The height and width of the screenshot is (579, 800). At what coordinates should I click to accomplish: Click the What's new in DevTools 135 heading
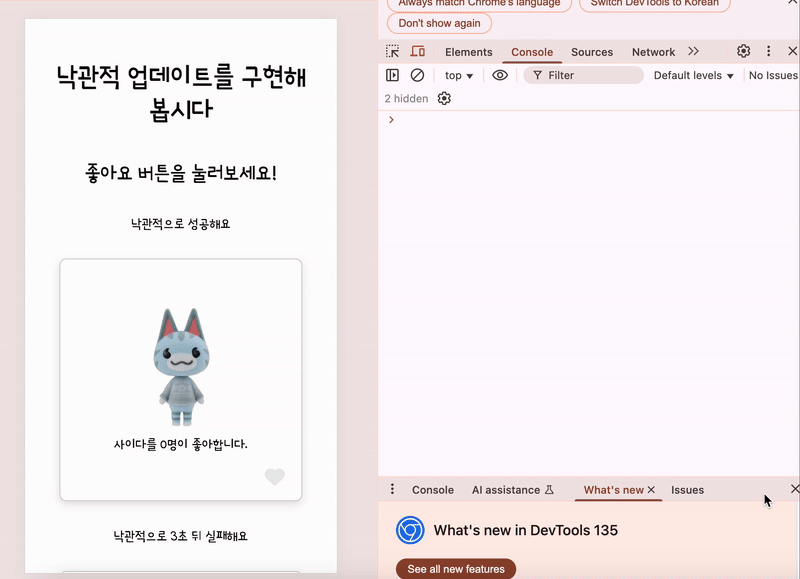pyautogui.click(x=526, y=530)
